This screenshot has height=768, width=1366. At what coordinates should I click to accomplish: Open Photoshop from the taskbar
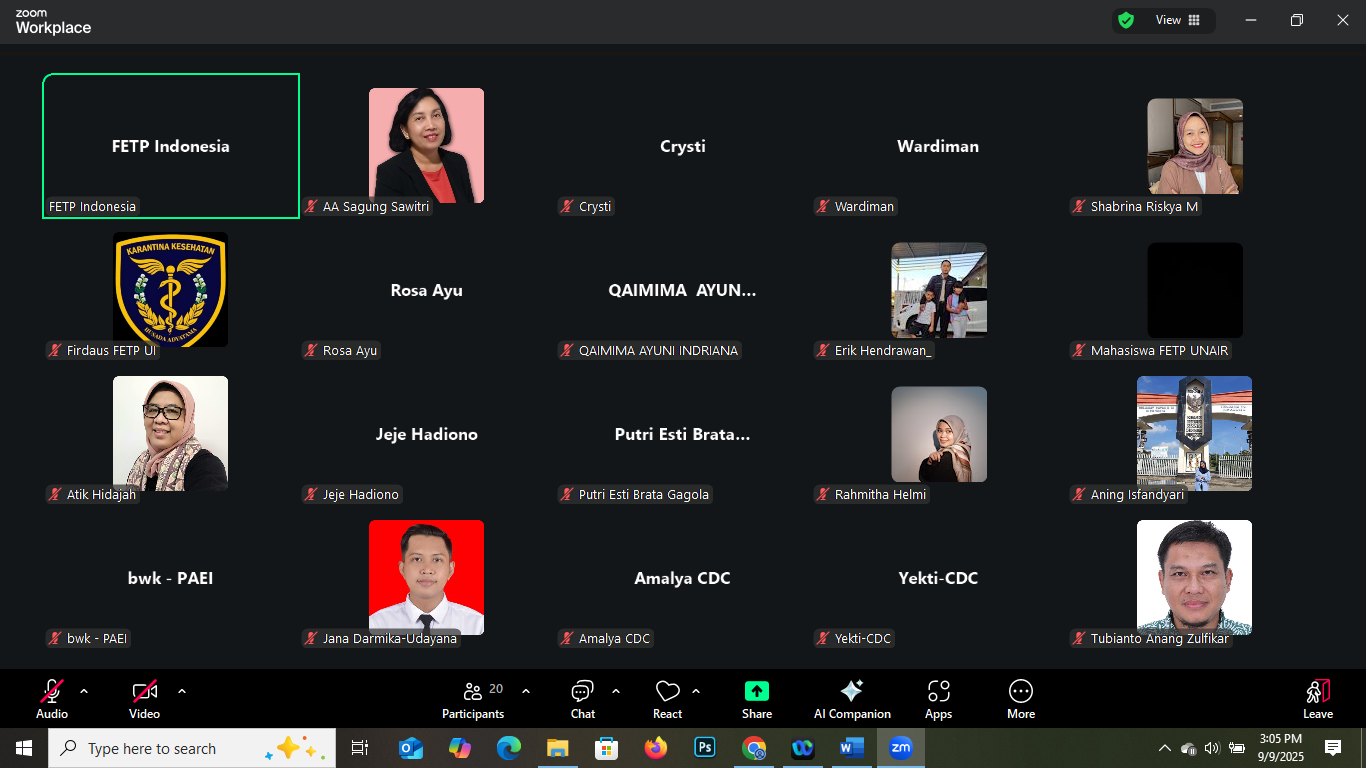tap(705, 748)
